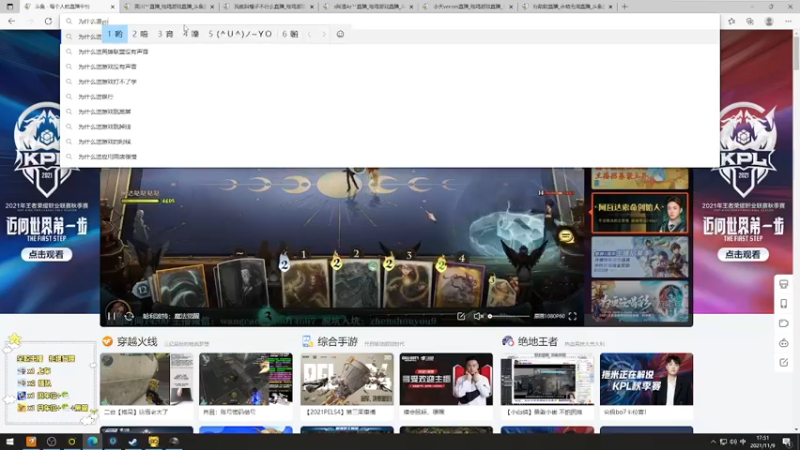Click into the address bar text field
This screenshot has height=450, width=800.
coord(390,21)
